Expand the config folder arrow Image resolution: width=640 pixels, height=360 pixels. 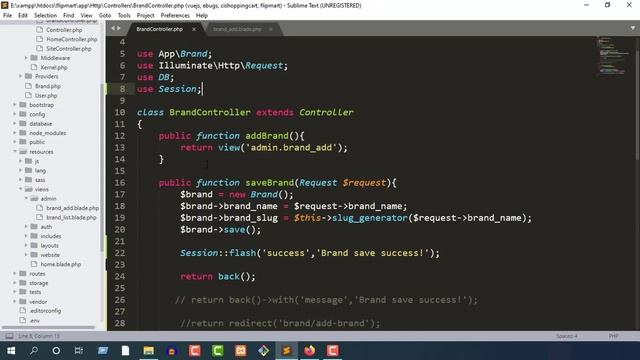tap(15, 114)
